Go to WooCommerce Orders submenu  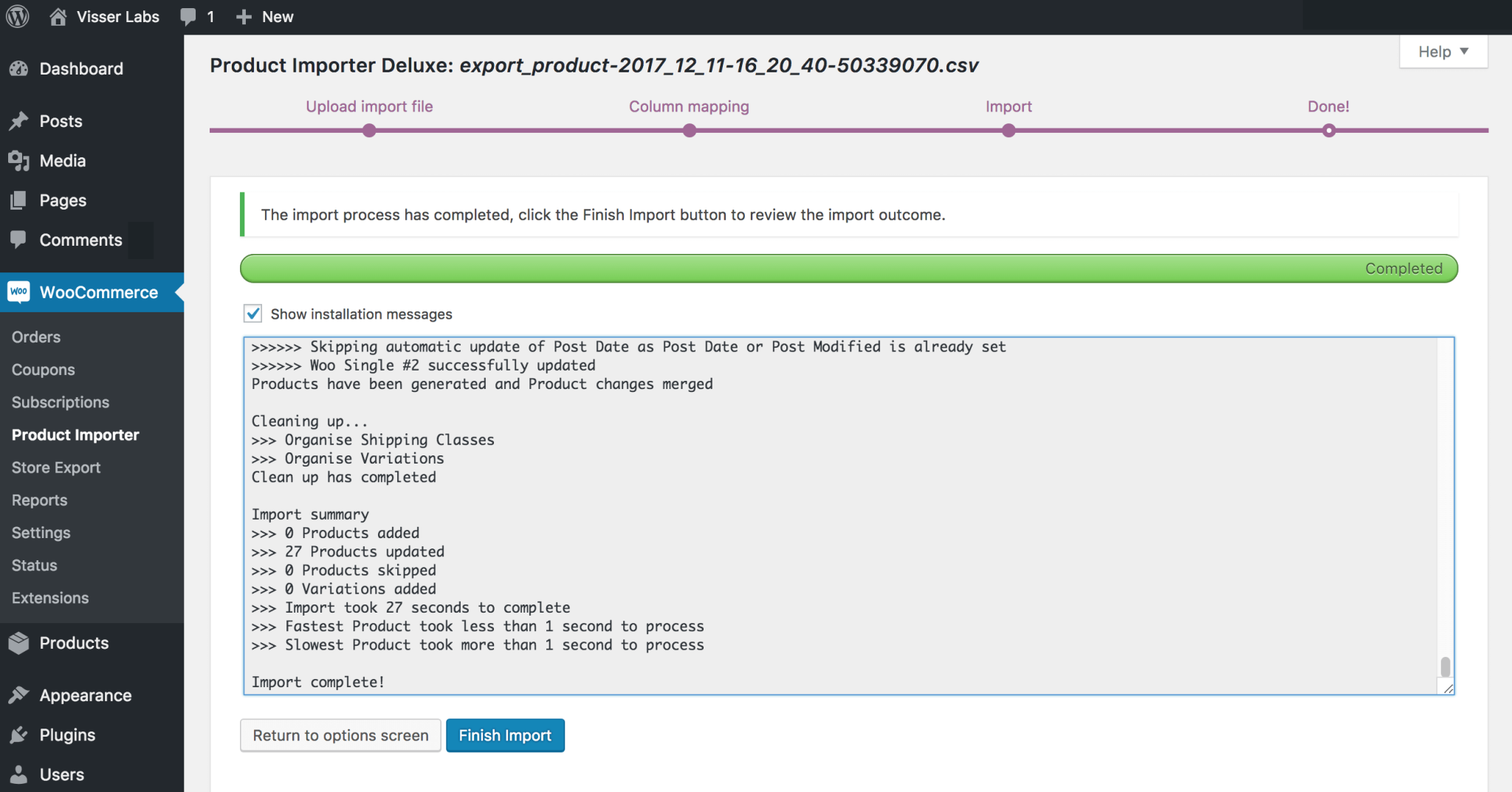pyautogui.click(x=36, y=337)
